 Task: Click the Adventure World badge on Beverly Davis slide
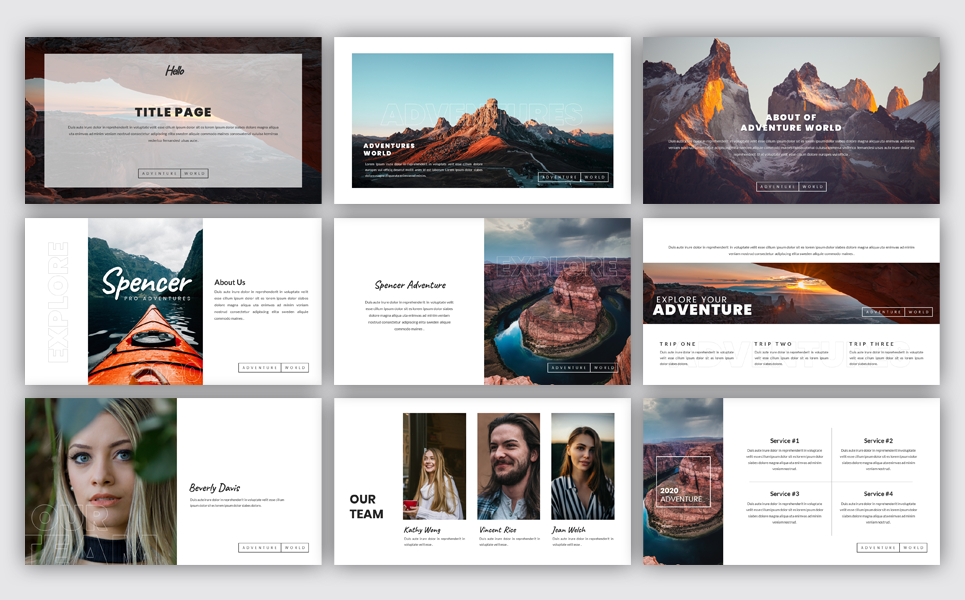pyautogui.click(x=273, y=548)
